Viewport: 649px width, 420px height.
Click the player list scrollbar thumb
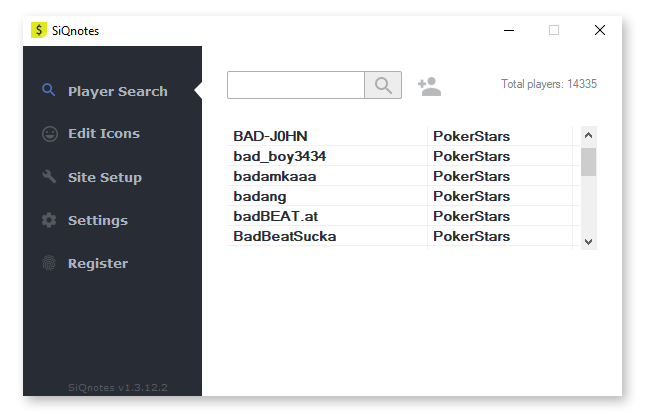coord(588,162)
